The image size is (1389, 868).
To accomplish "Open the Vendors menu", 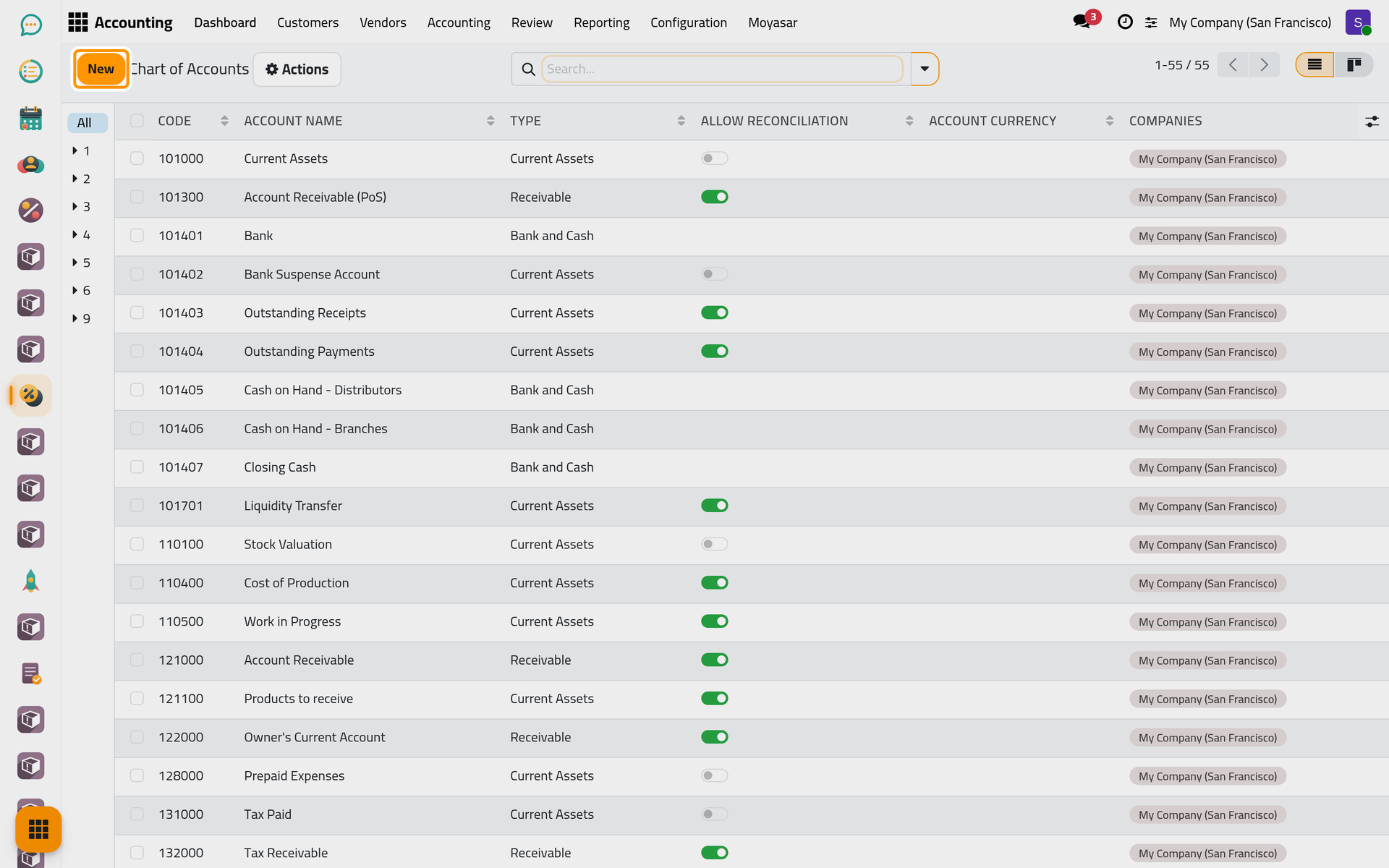I will (x=383, y=22).
